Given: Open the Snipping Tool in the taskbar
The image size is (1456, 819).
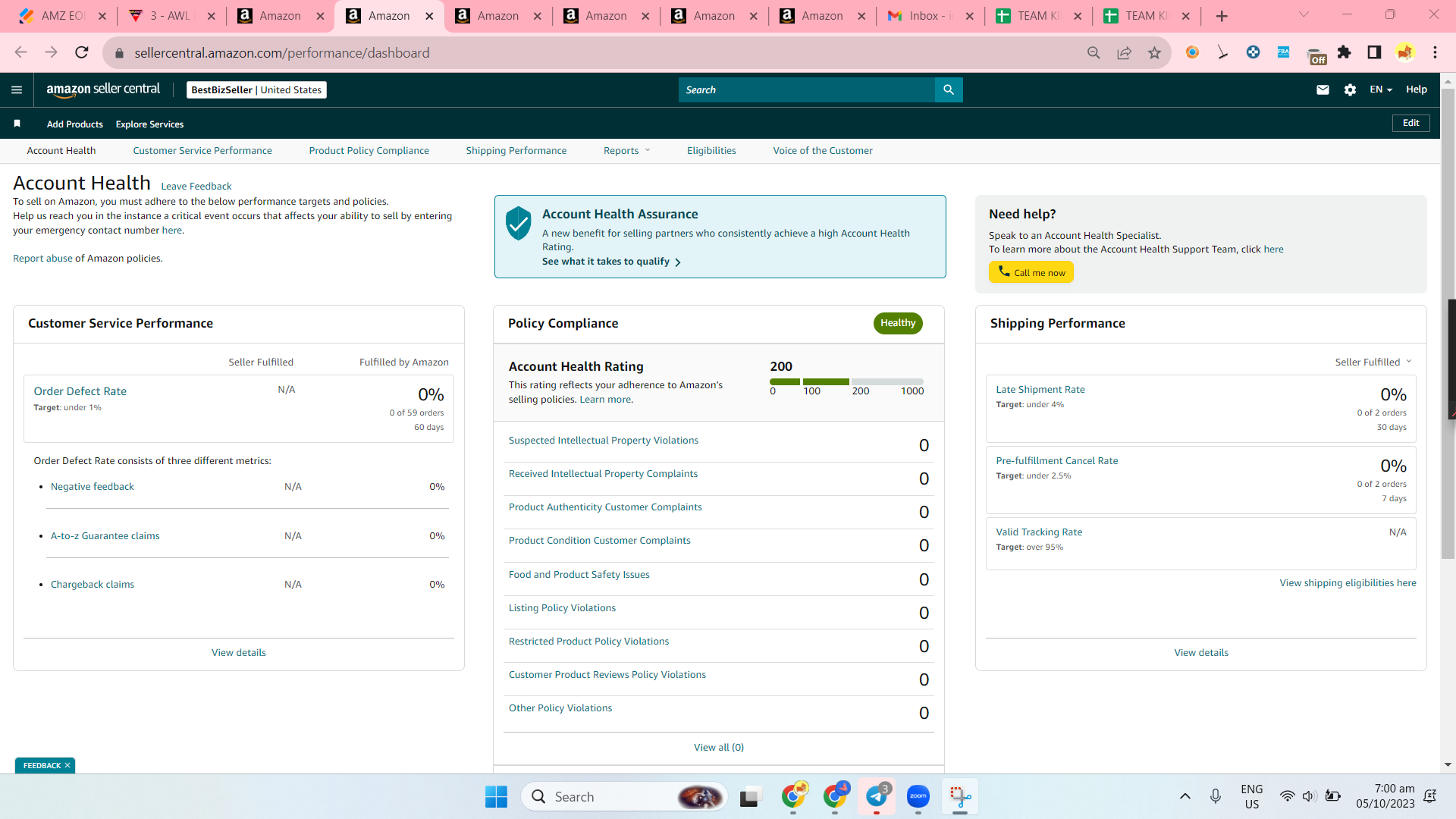Looking at the screenshot, I should click(960, 796).
